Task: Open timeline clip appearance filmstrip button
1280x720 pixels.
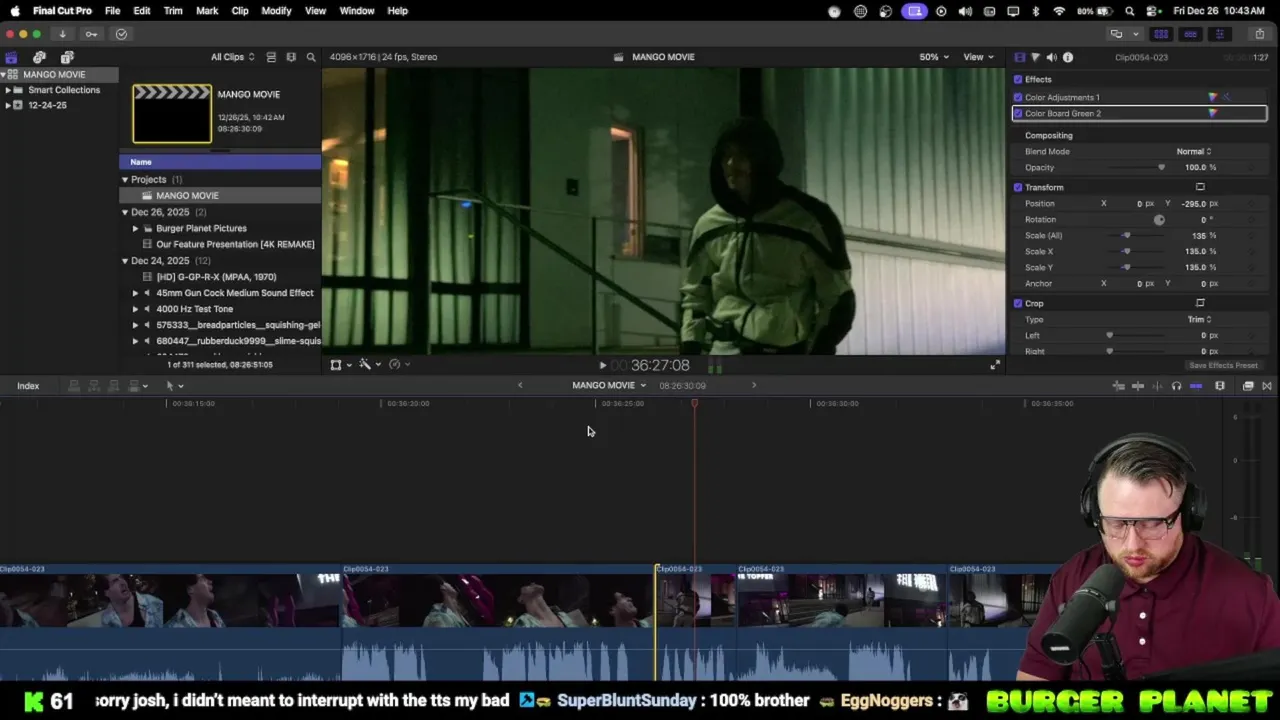Action: (1220, 386)
